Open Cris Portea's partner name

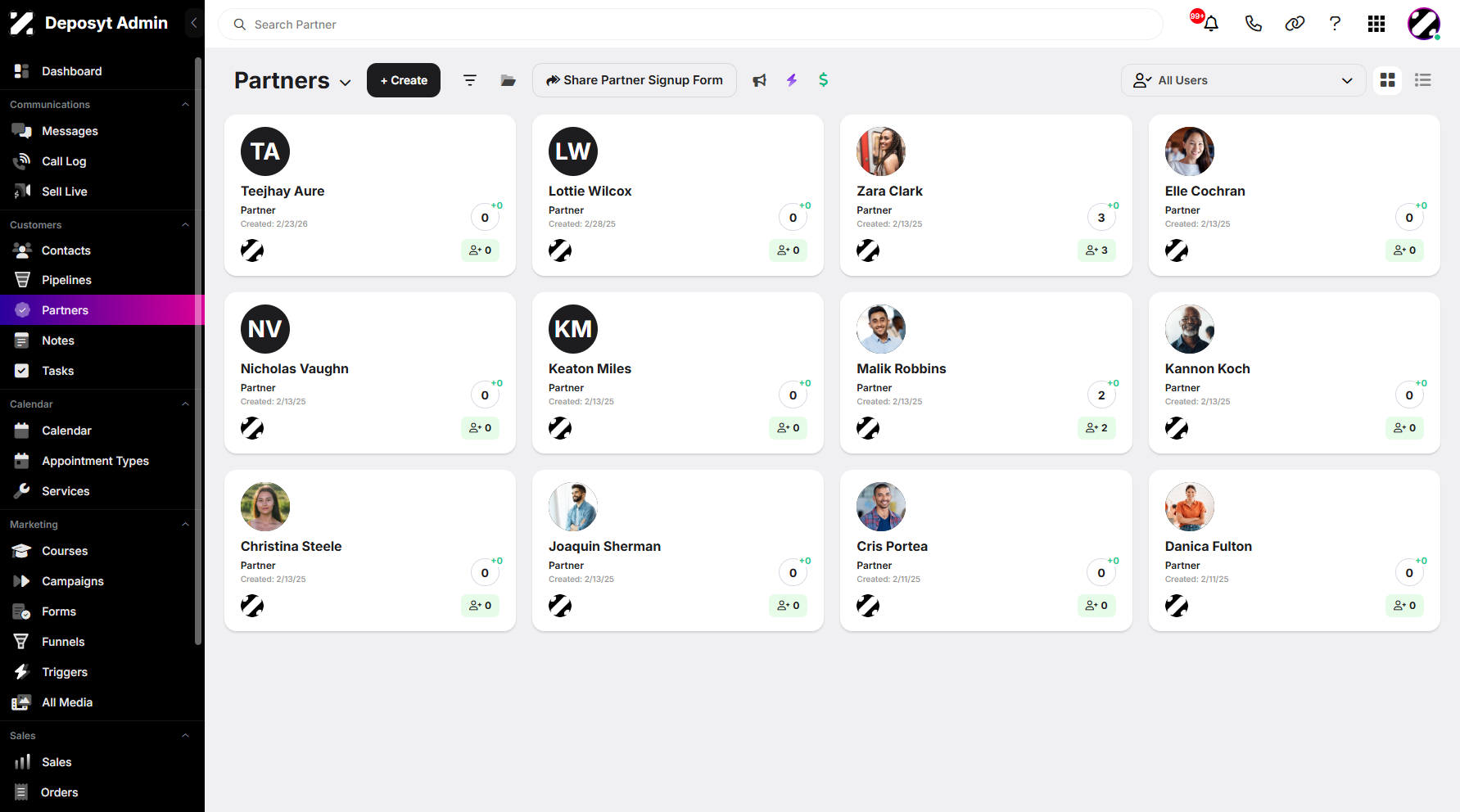[892, 546]
